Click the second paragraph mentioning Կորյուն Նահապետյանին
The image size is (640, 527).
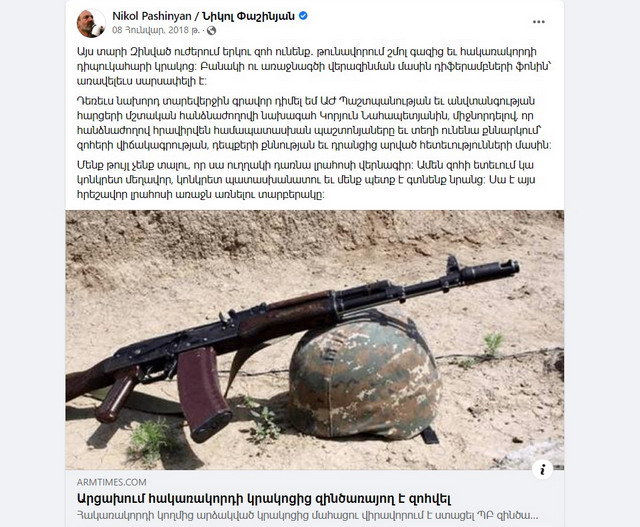click(x=314, y=123)
